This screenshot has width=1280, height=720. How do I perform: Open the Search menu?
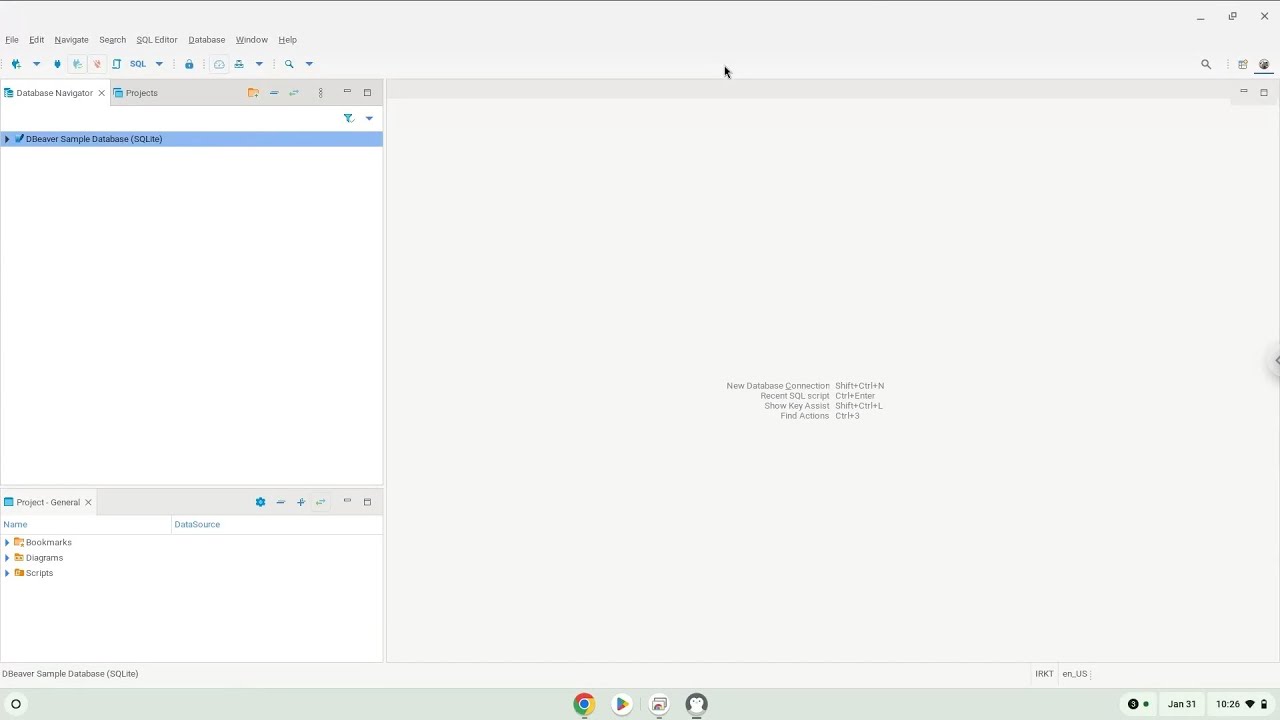point(112,40)
